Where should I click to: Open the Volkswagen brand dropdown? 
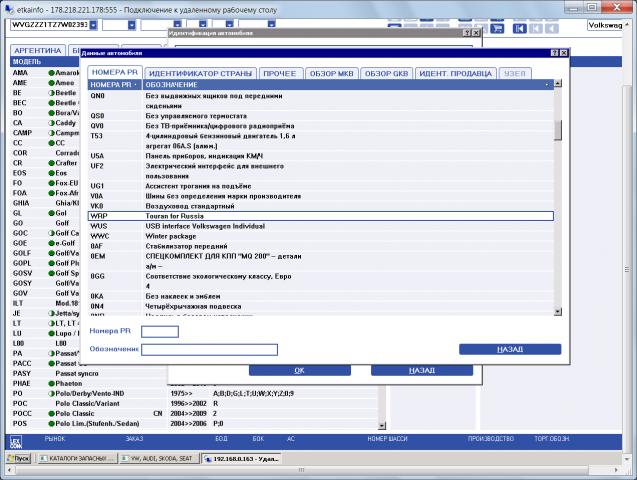pyautogui.click(x=604, y=25)
